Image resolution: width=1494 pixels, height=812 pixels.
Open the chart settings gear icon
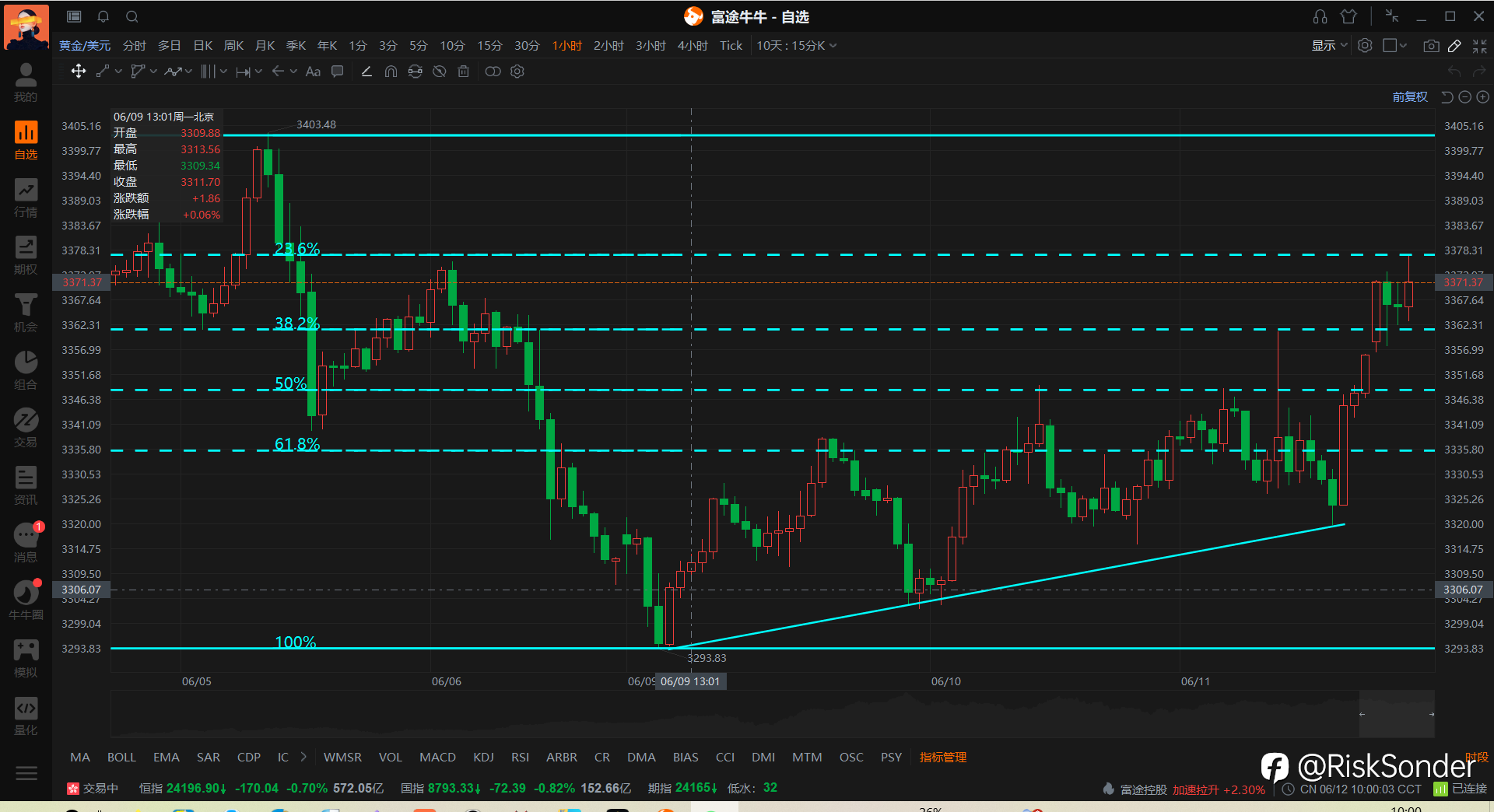(1365, 46)
